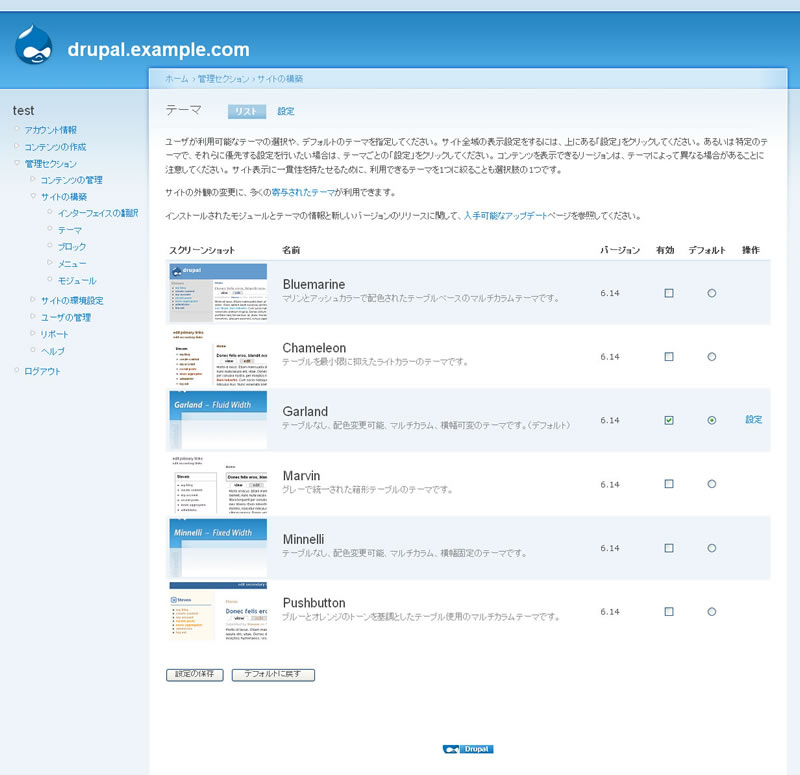800x775 pixels.
Task: Open コンテンツの管理 in the sidebar
Action: pos(71,180)
